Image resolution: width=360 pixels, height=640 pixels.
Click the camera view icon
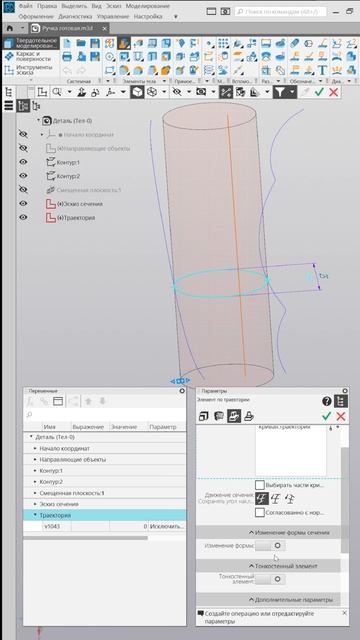201,92
